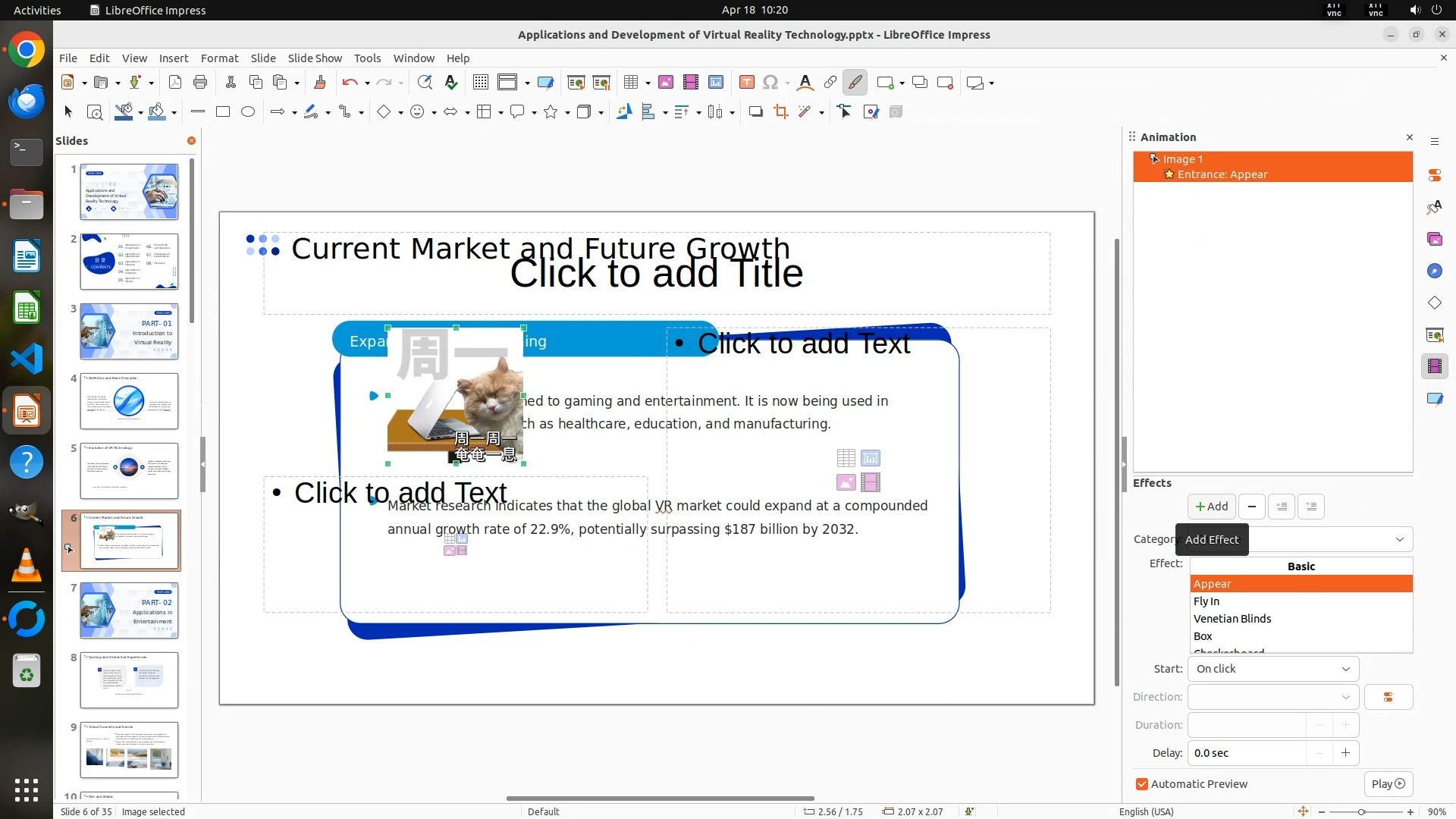Image resolution: width=1456 pixels, height=819 pixels.
Task: Click the Print icon in toolbar
Action: point(200,83)
